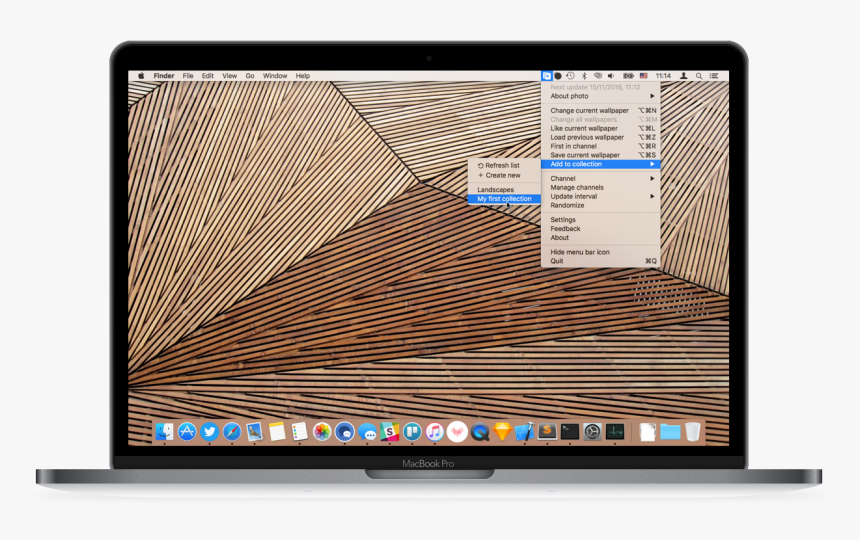
Task: Open the Window menu
Action: [275, 76]
